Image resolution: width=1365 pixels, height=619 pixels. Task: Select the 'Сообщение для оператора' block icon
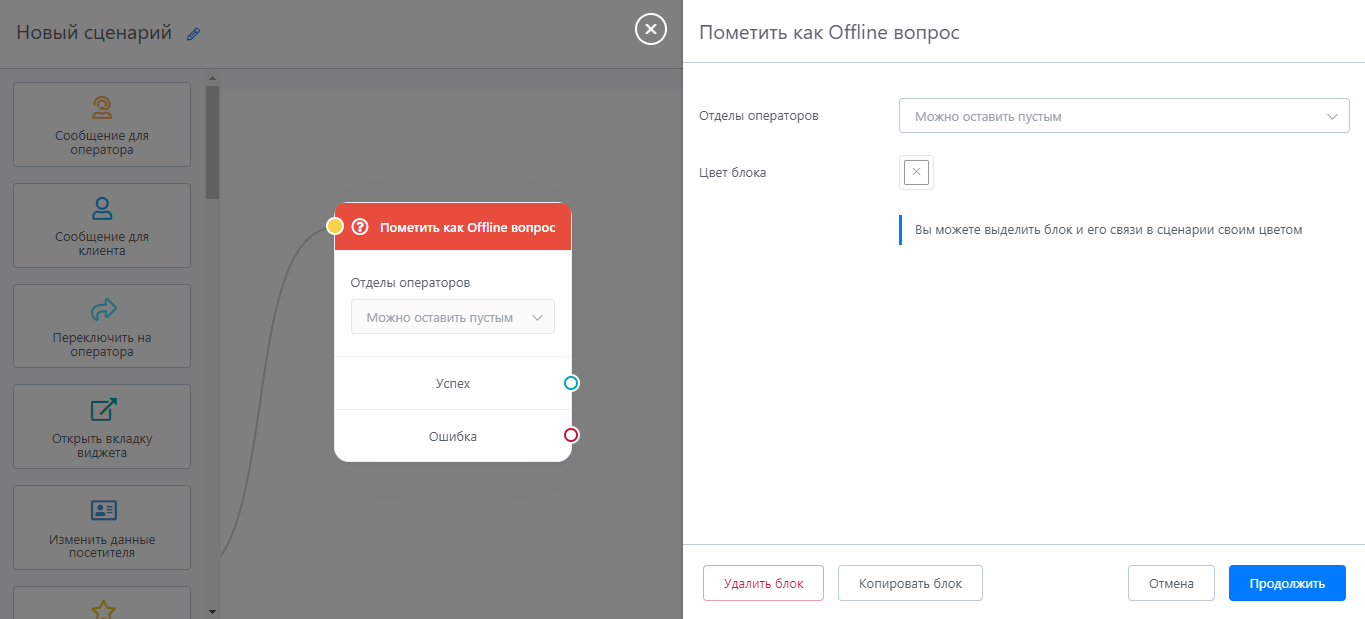tap(101, 107)
